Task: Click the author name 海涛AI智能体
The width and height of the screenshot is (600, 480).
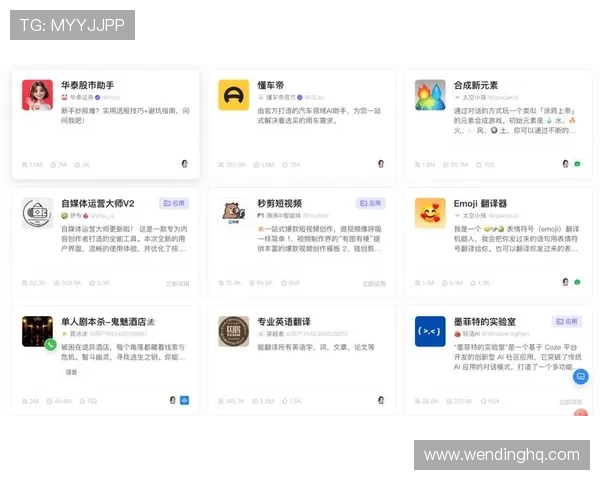Action: (284, 216)
